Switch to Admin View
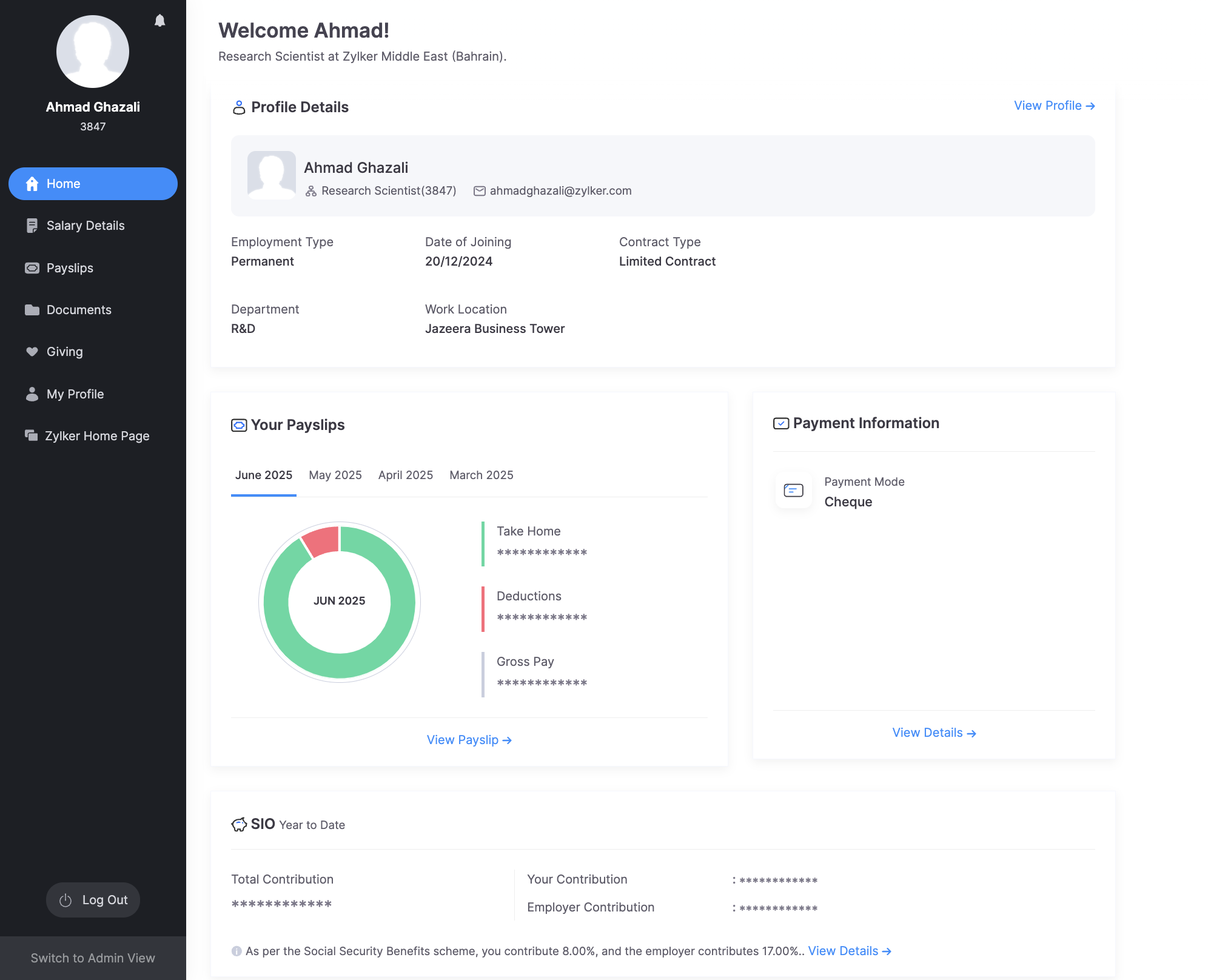The height and width of the screenshot is (980, 1208). click(93, 958)
